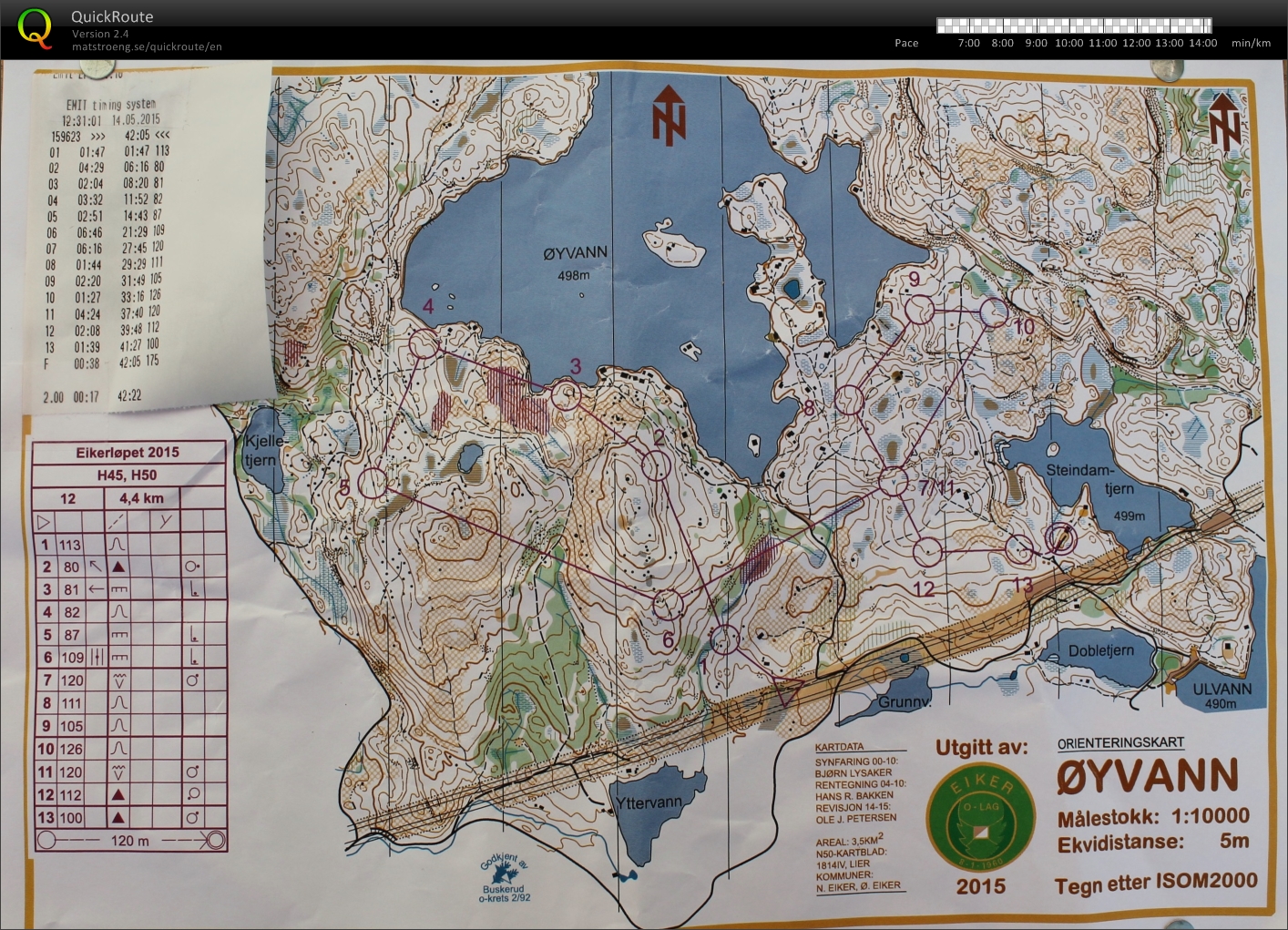Click the 120 m finish distance row
The image size is (1288, 930).
(129, 840)
